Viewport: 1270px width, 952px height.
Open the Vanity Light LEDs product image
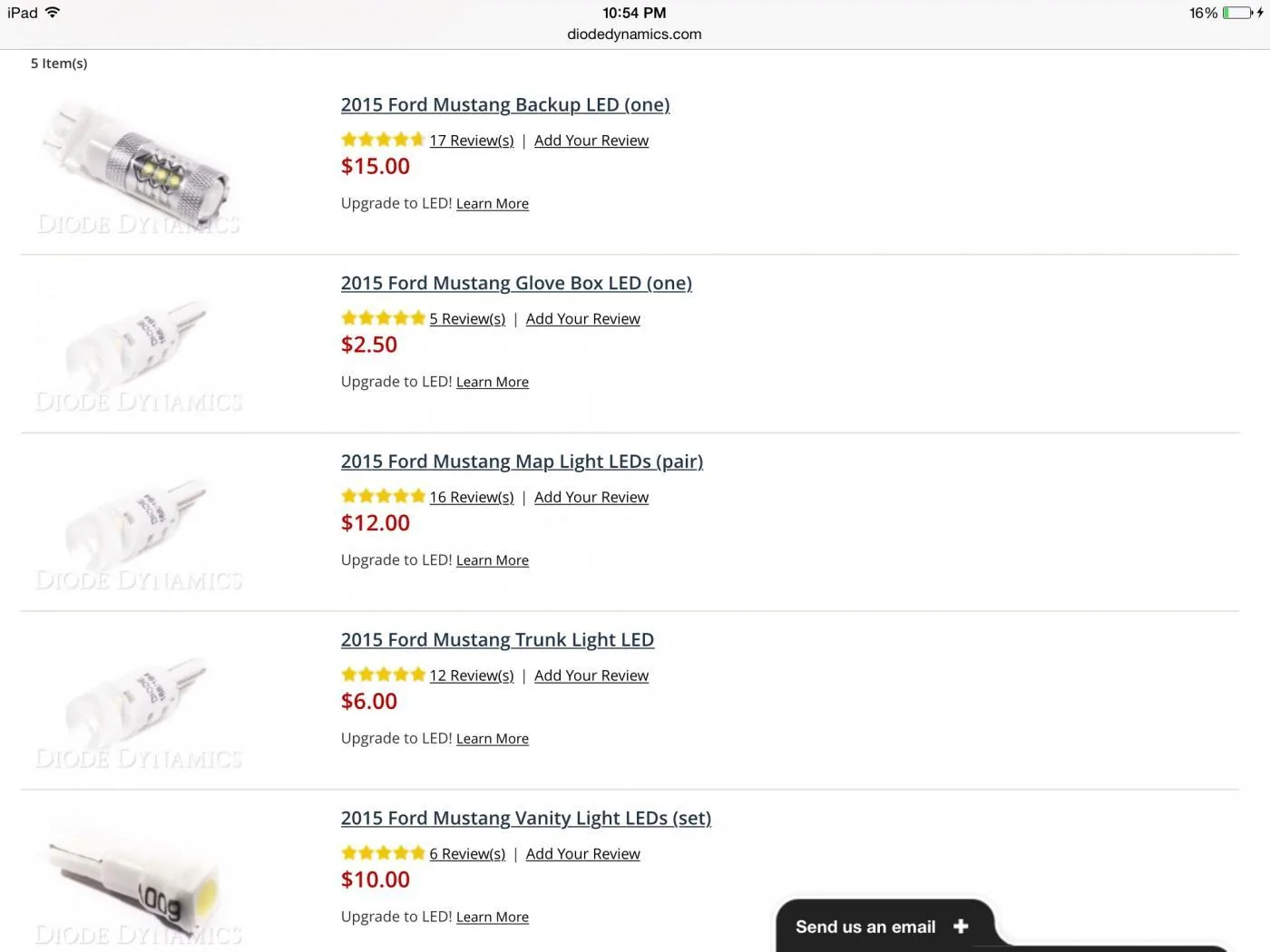[139, 879]
